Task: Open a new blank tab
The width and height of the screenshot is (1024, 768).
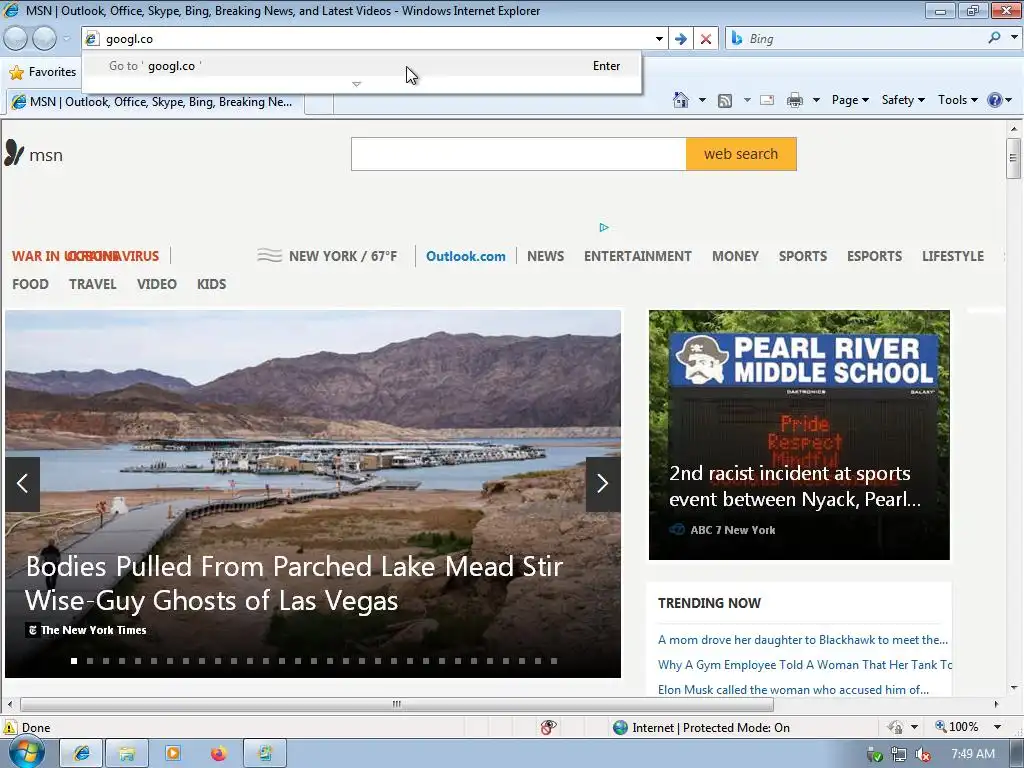Action: tap(319, 103)
